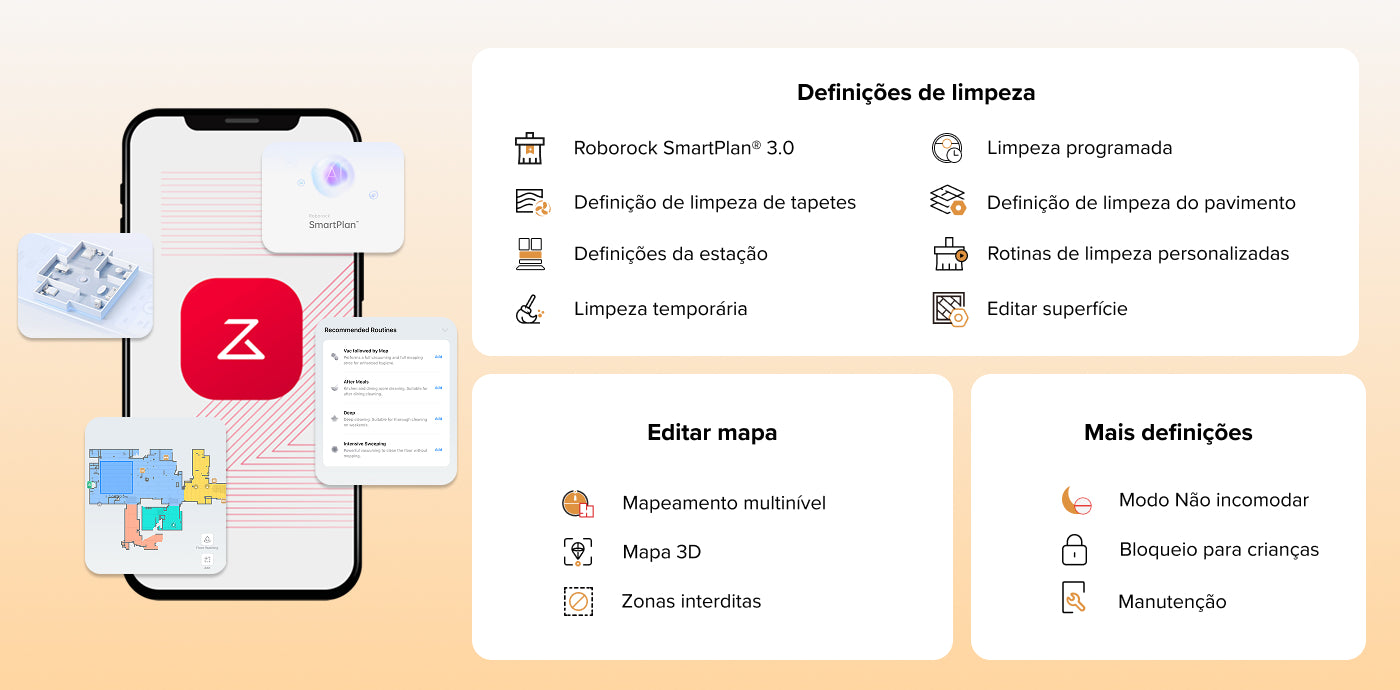Click the Manutenção wrench icon

point(1073,598)
